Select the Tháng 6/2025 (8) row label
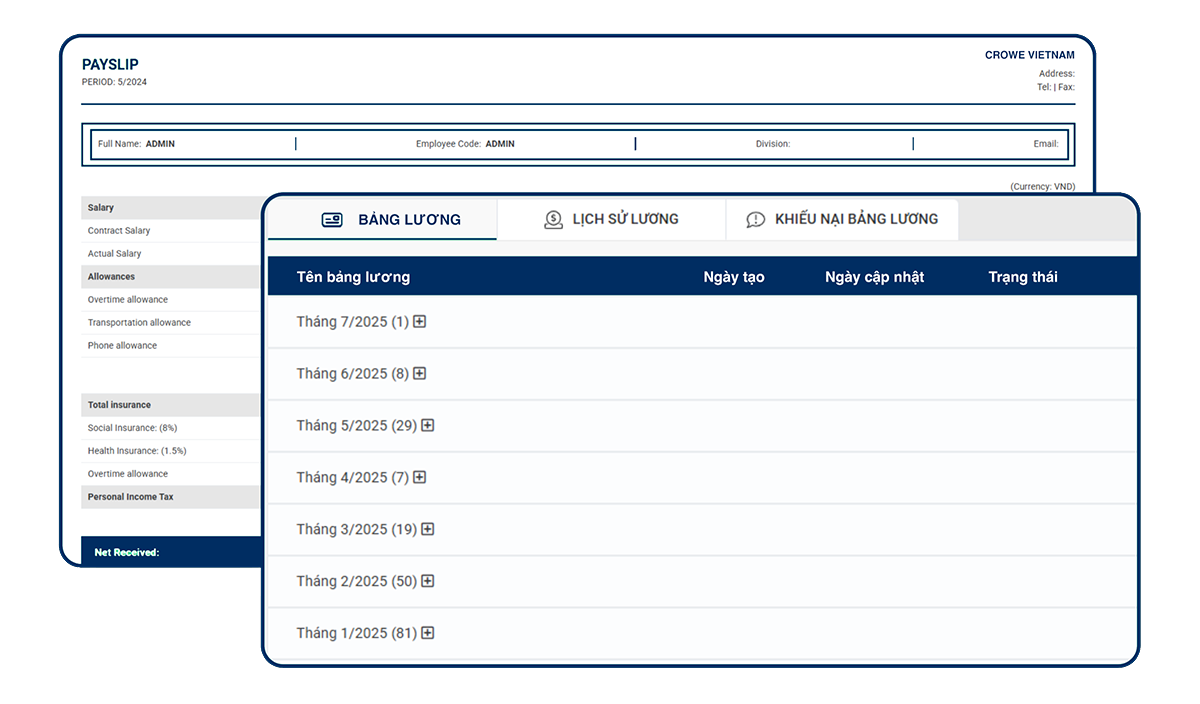Image resolution: width=1200 pixels, height=704 pixels. click(353, 374)
